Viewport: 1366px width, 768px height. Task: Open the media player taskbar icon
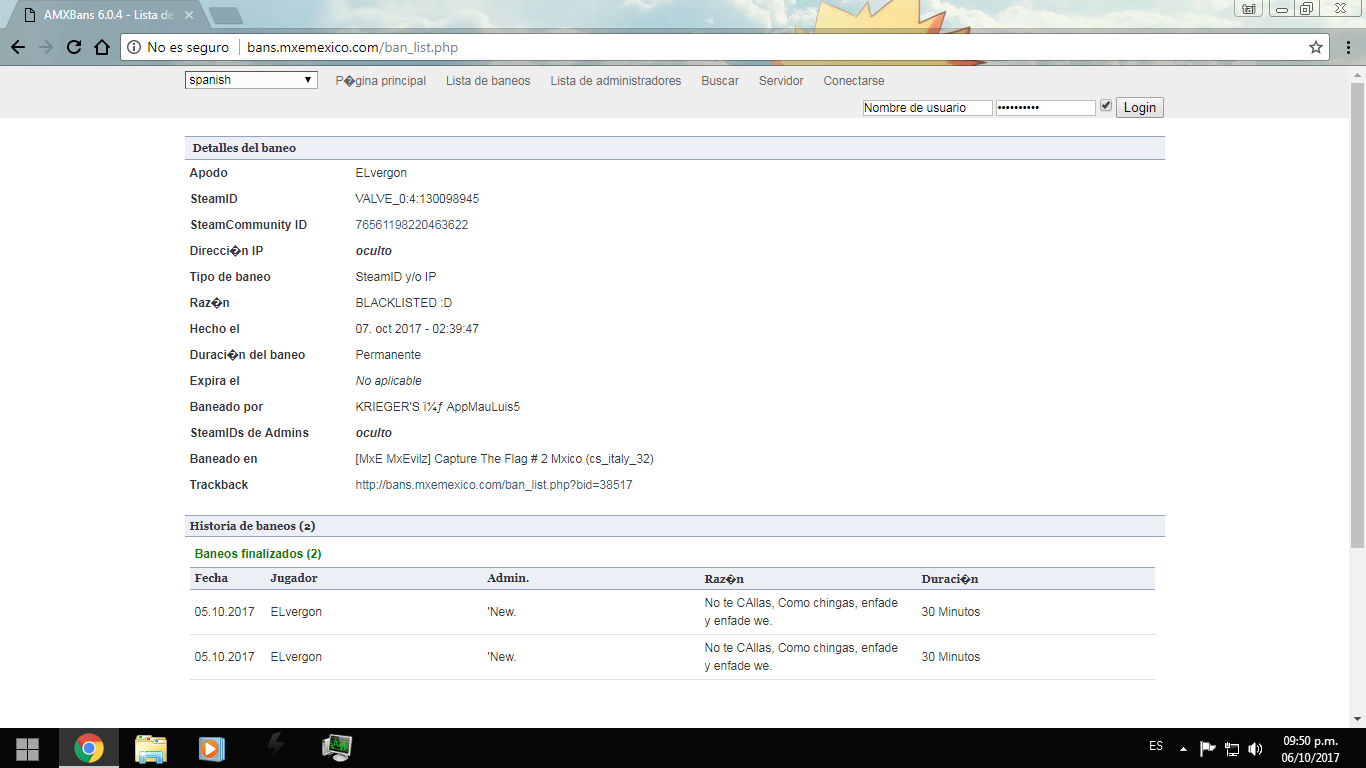click(x=211, y=748)
